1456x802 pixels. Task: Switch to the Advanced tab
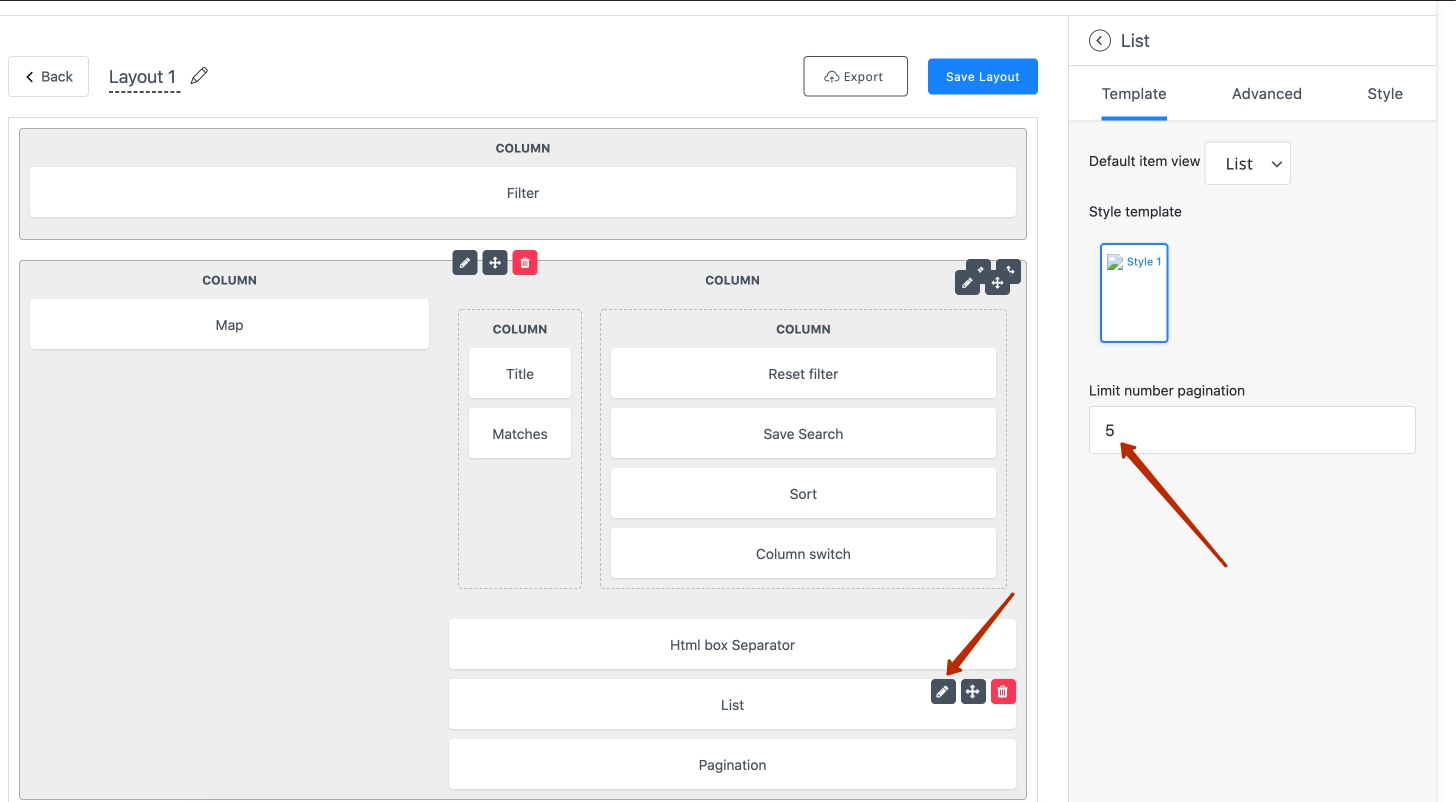click(1266, 94)
